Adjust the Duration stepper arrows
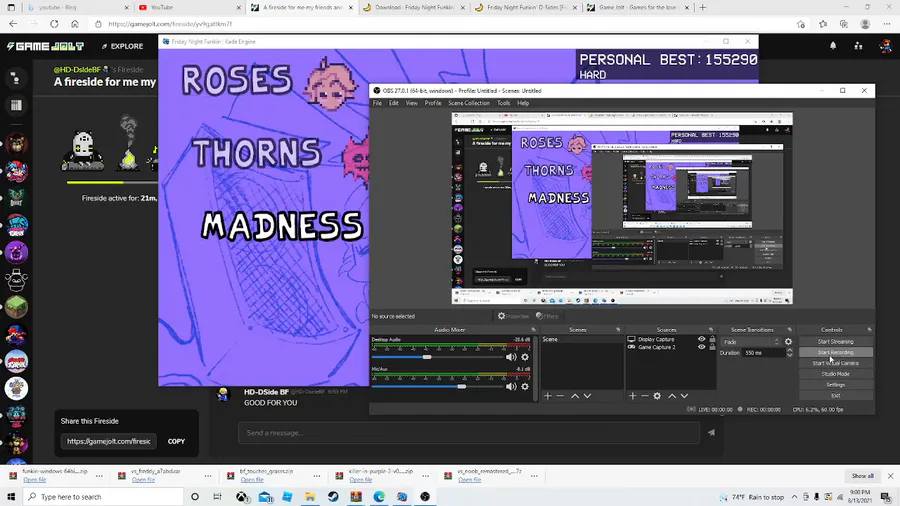Image resolution: width=900 pixels, height=506 pixels. click(x=790, y=353)
